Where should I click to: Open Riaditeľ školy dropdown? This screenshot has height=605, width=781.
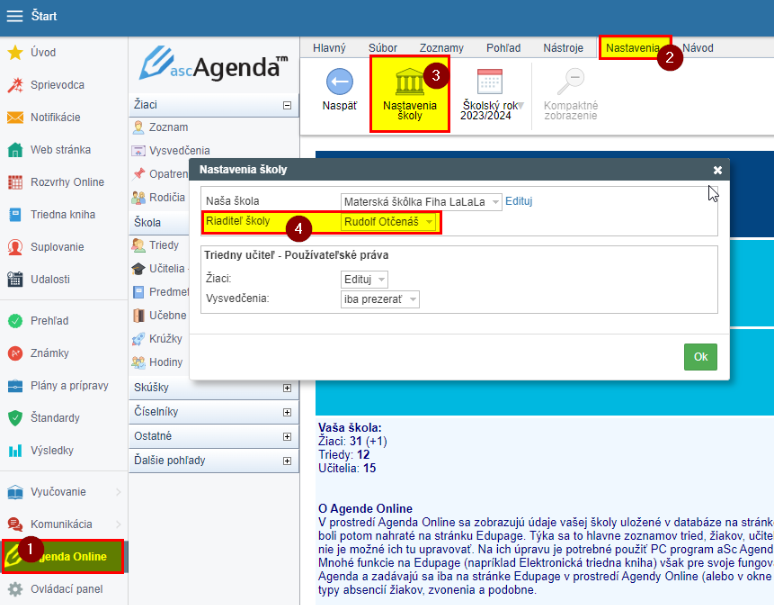(388, 222)
